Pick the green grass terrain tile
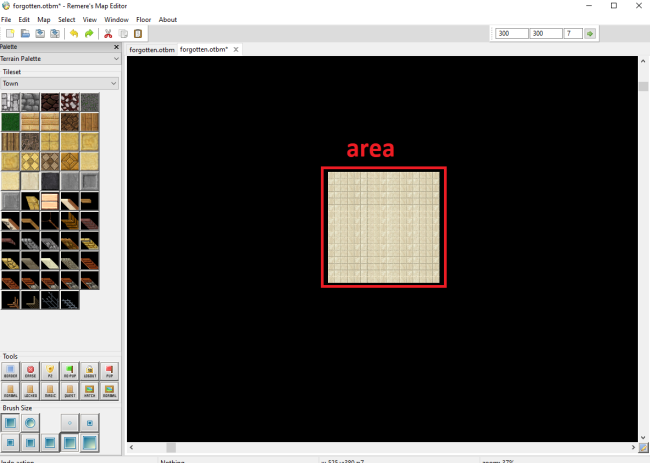This screenshot has height=463, width=650. click(x=10, y=122)
